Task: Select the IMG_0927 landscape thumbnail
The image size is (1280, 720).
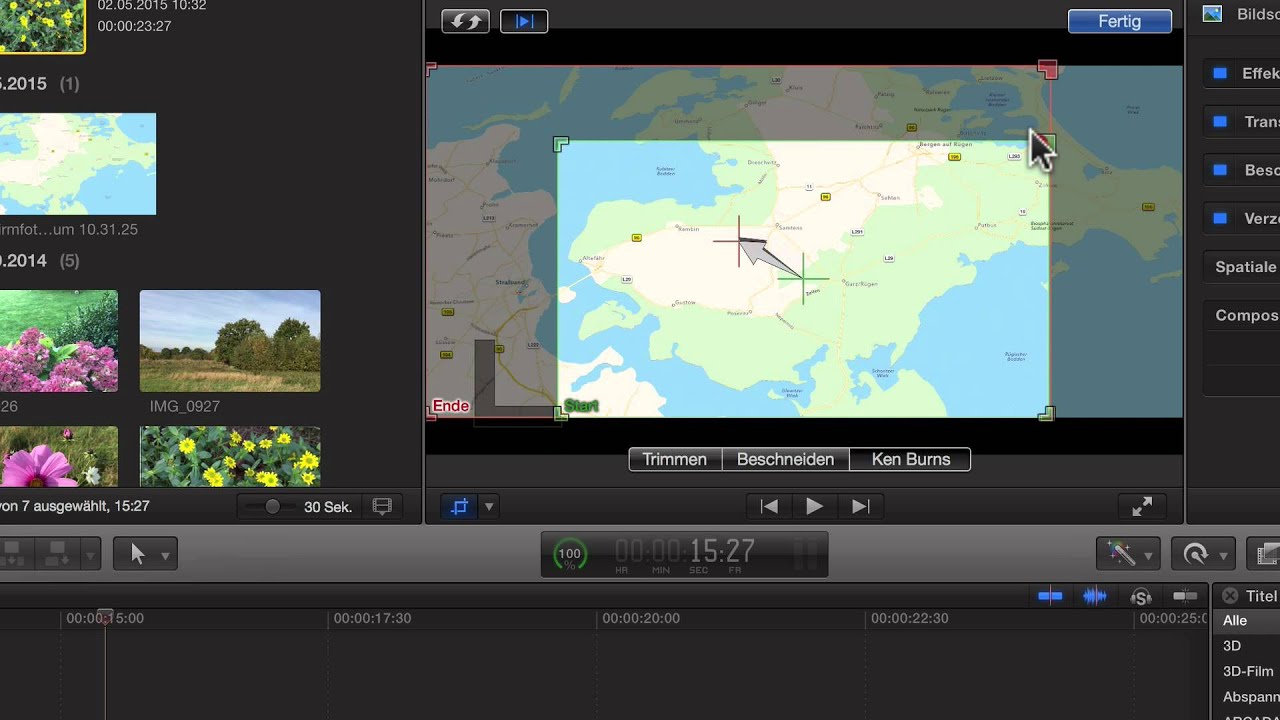Action: point(230,341)
